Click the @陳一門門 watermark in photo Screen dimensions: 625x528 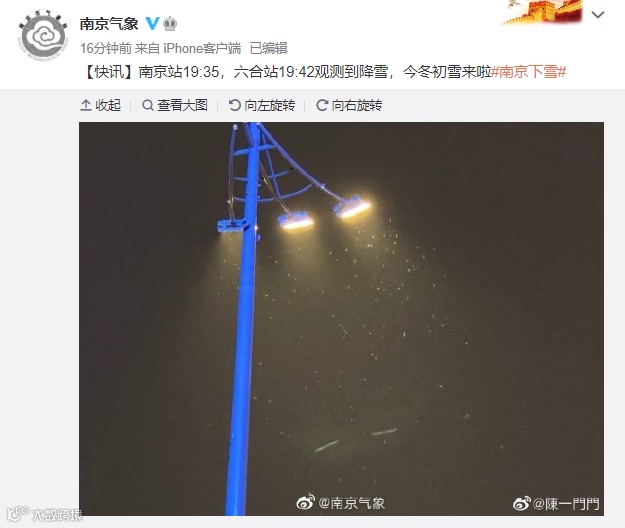pyautogui.click(x=556, y=504)
